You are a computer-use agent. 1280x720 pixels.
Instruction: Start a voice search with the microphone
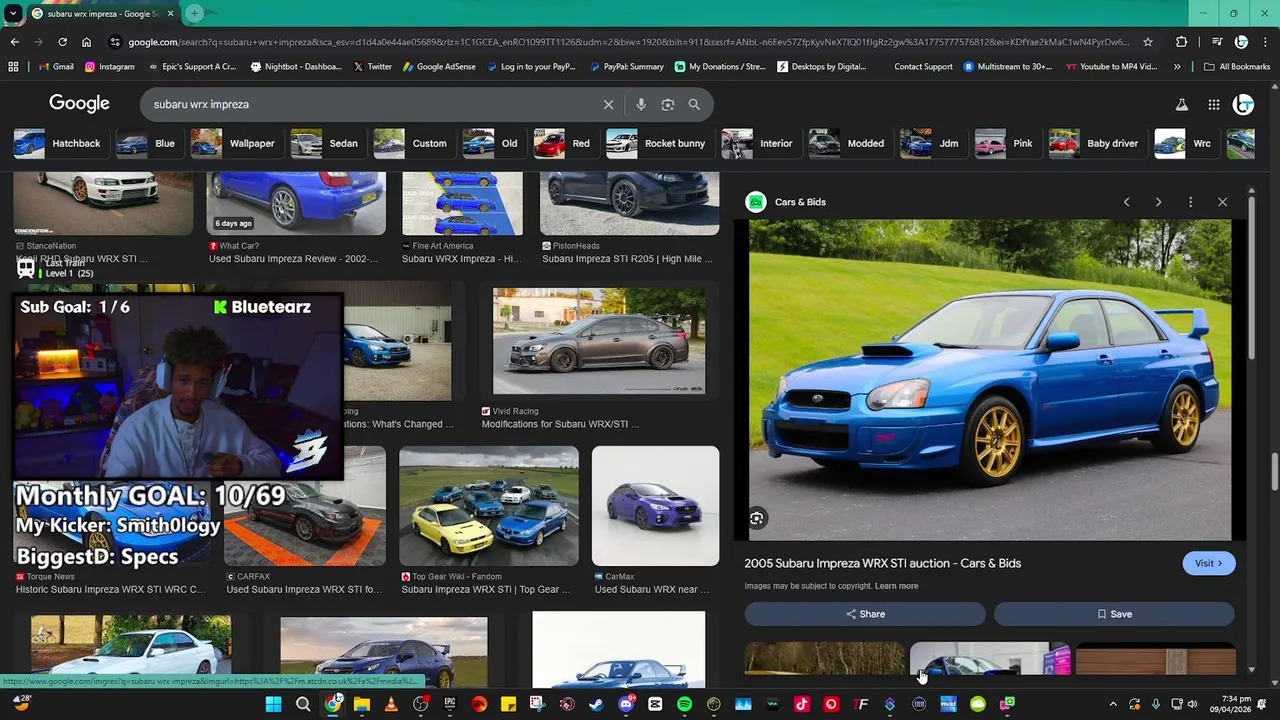pos(641,104)
